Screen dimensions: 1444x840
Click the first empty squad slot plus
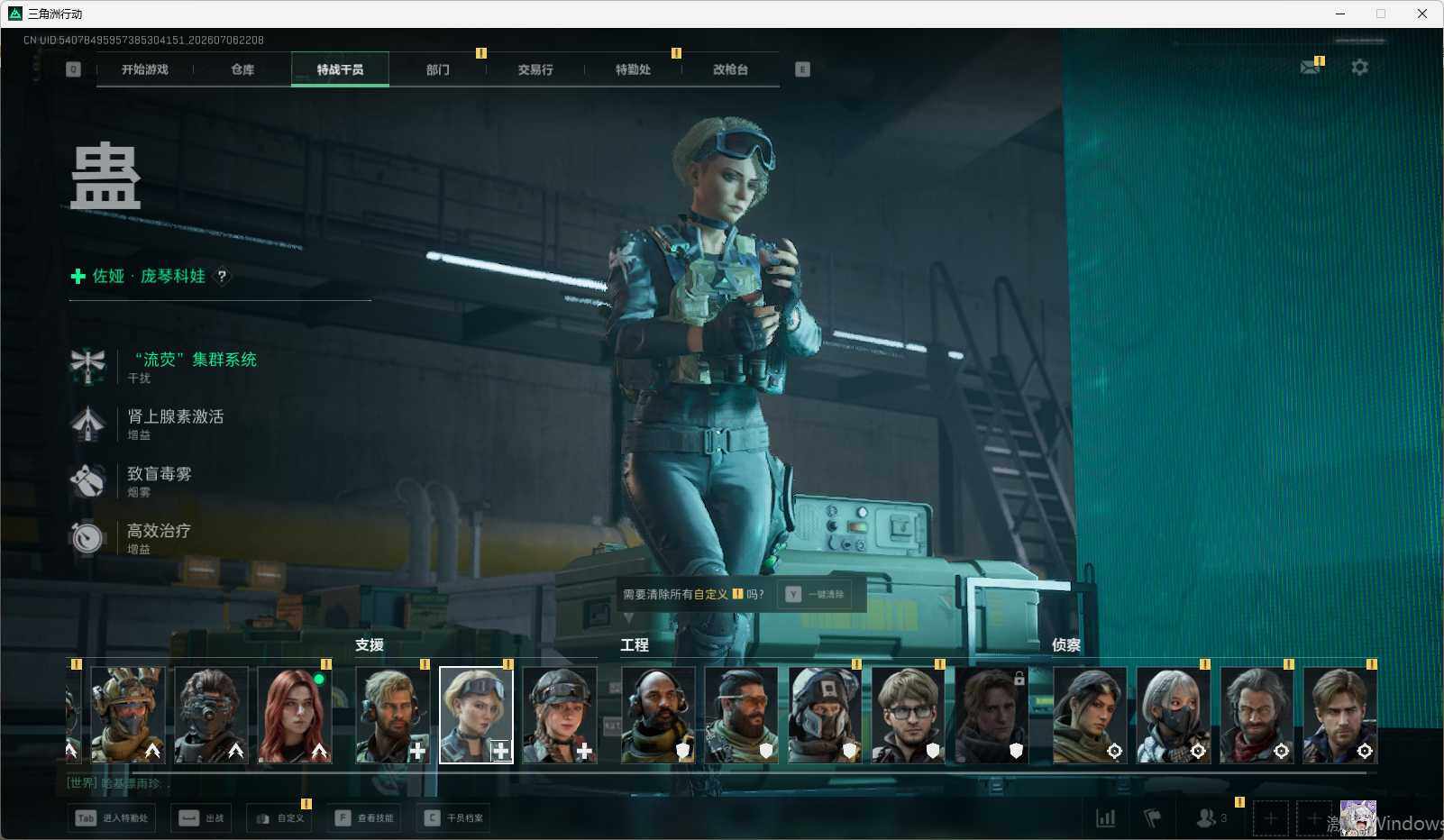pos(1270,818)
